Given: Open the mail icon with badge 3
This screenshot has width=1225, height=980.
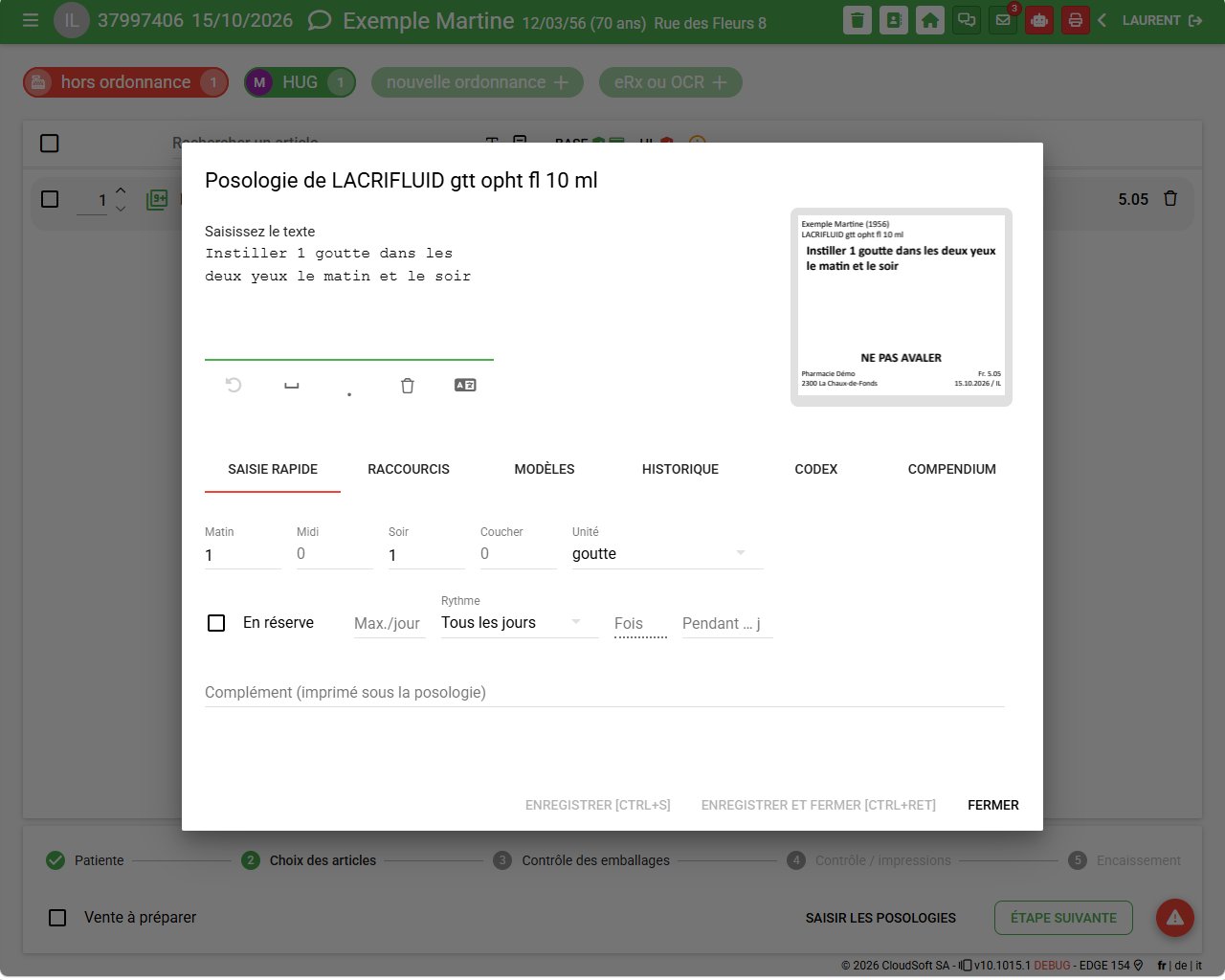Looking at the screenshot, I should [1003, 20].
